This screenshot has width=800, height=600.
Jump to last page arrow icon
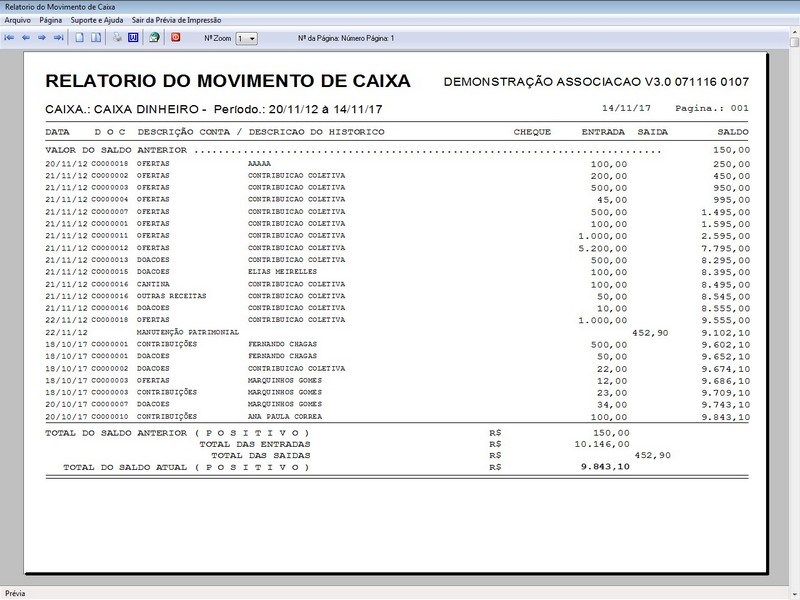(59, 38)
